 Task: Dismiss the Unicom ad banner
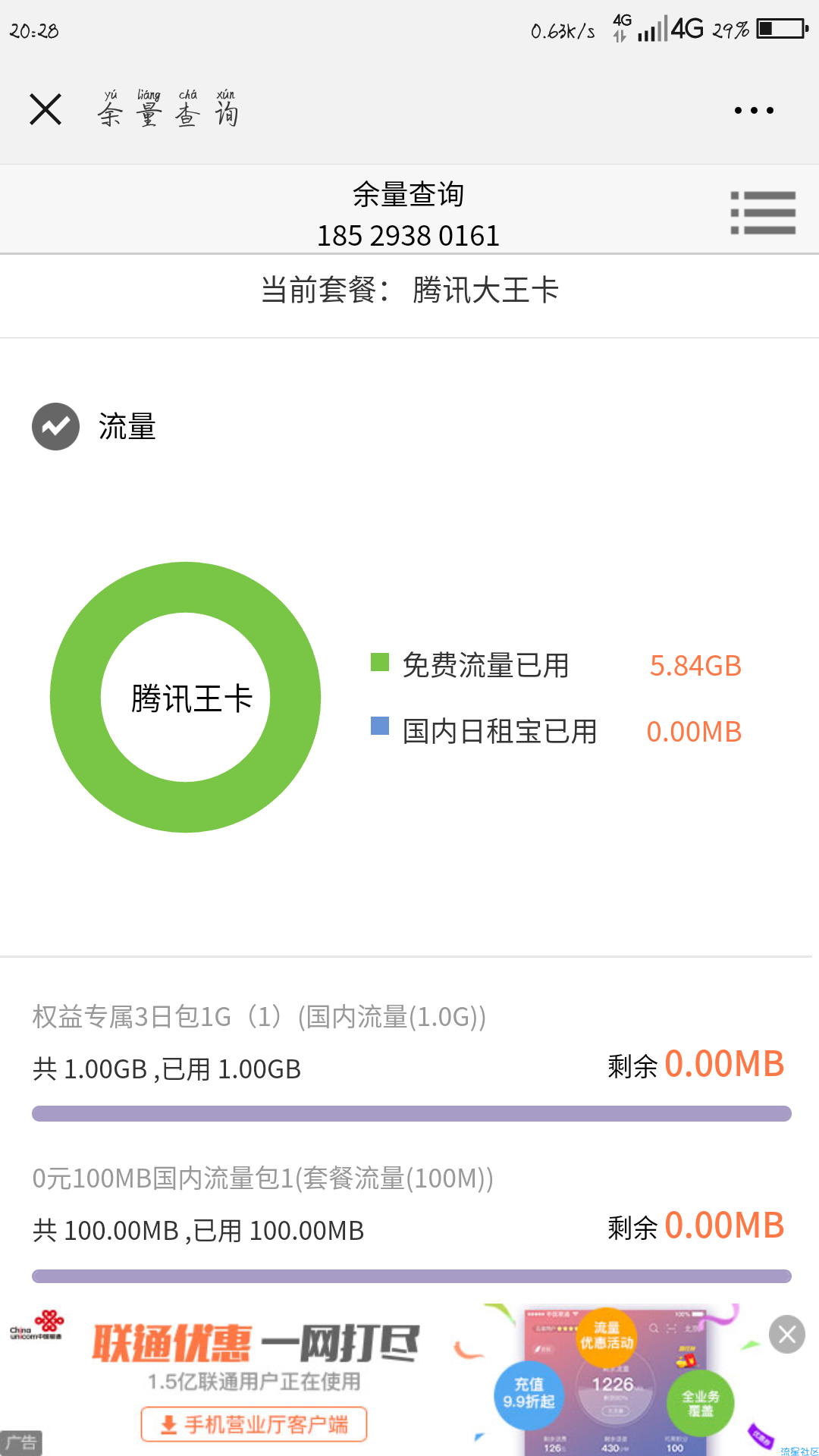[787, 1334]
